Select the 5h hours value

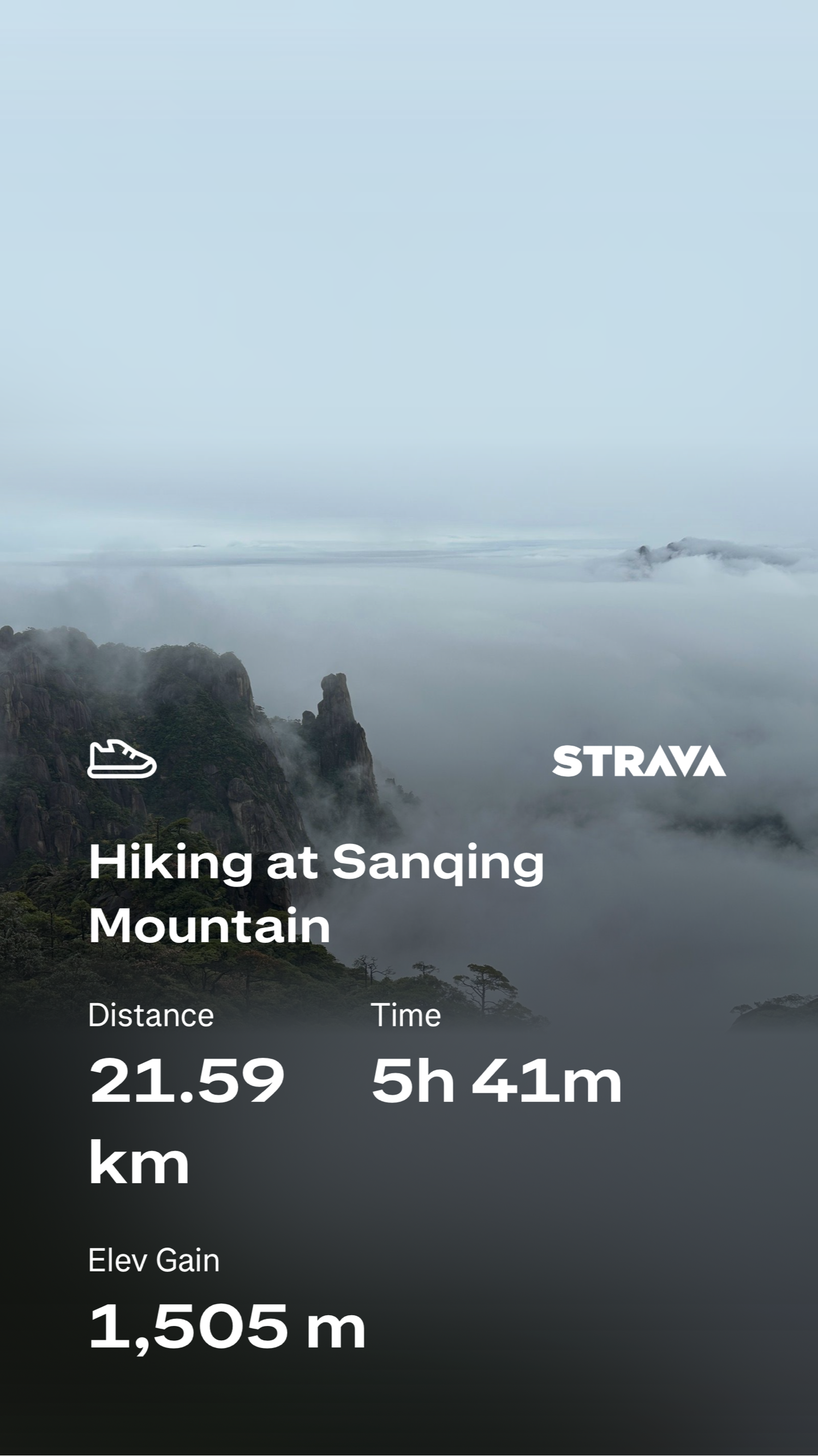(413, 1080)
